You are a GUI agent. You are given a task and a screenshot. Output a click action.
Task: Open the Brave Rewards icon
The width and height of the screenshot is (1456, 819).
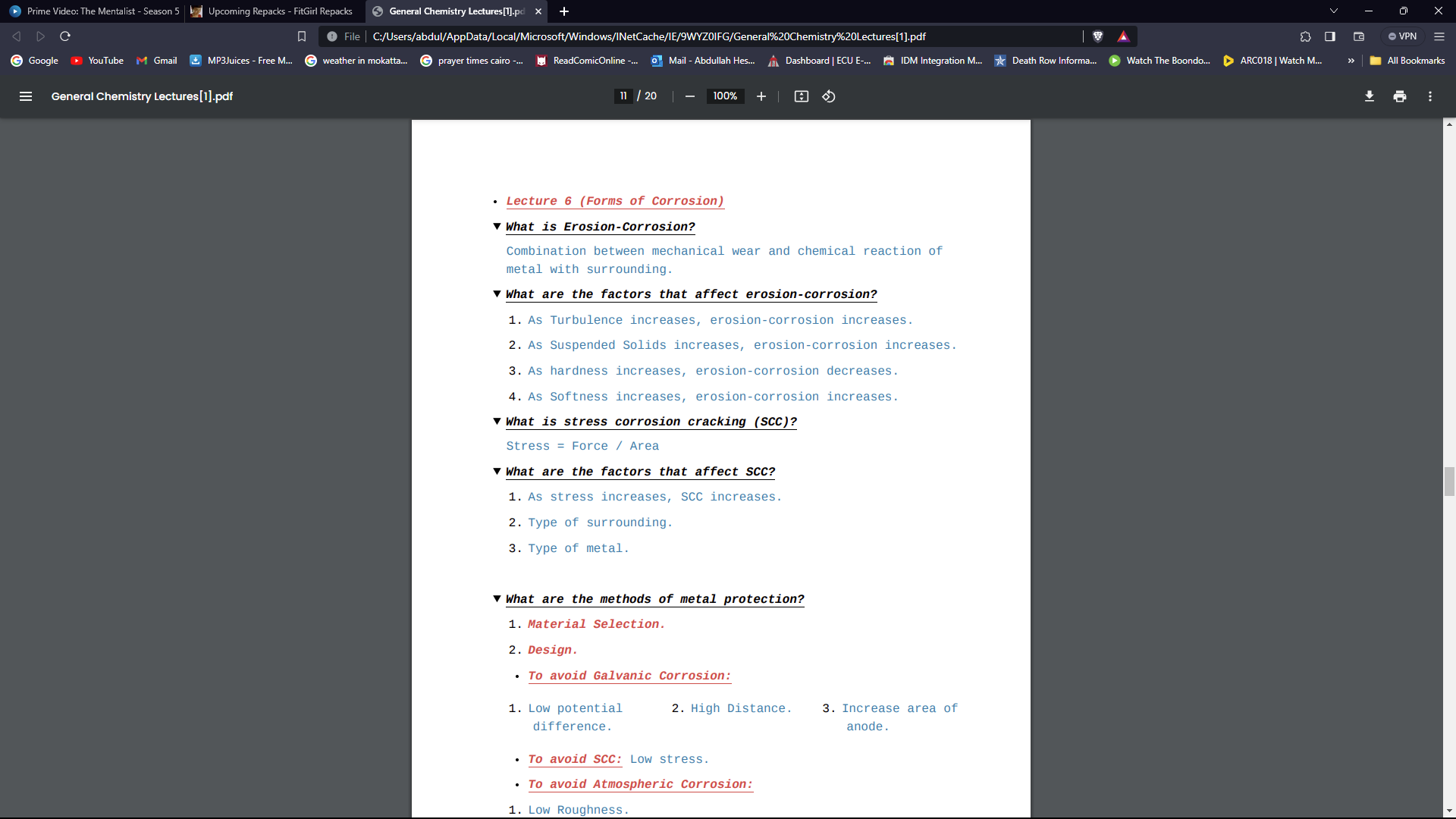pyautogui.click(x=1124, y=36)
